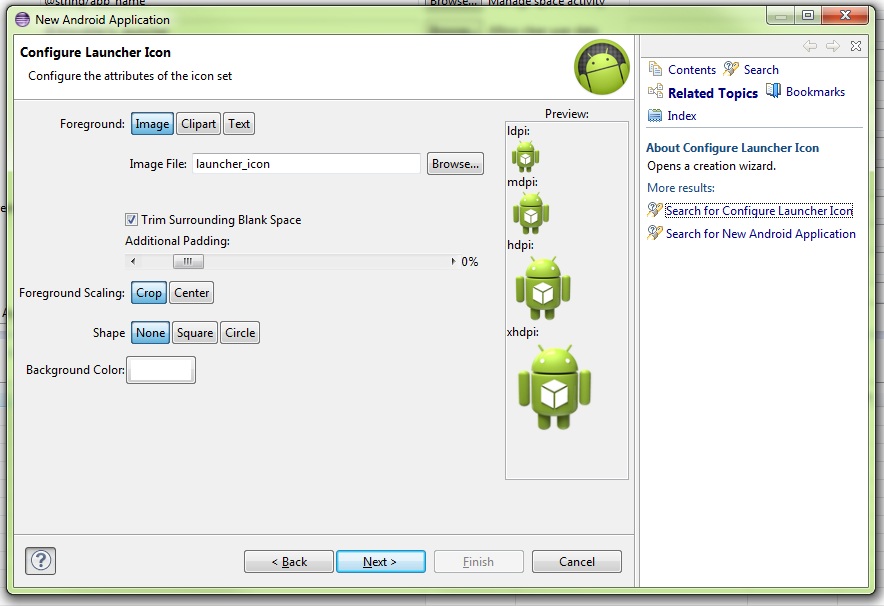The height and width of the screenshot is (606, 884).
Task: Click the Contents icon in the help panel
Action: [656, 69]
